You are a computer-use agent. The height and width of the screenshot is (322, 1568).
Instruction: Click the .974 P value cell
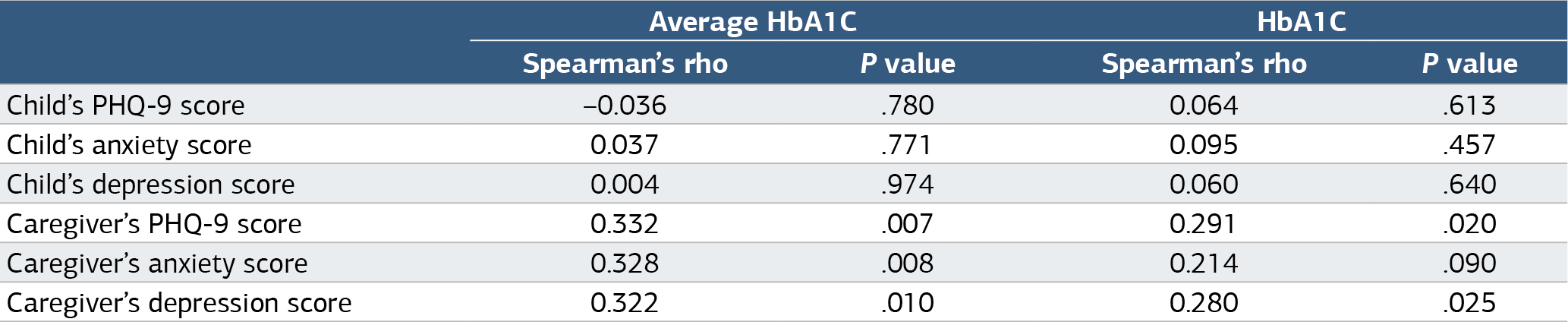pyautogui.click(x=908, y=184)
